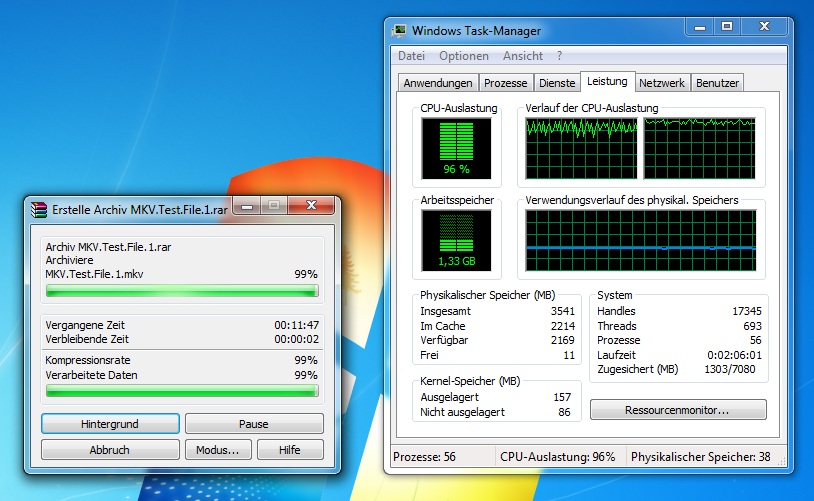Open the Modus... settings
Screen dimensions: 814x501
pos(218,450)
